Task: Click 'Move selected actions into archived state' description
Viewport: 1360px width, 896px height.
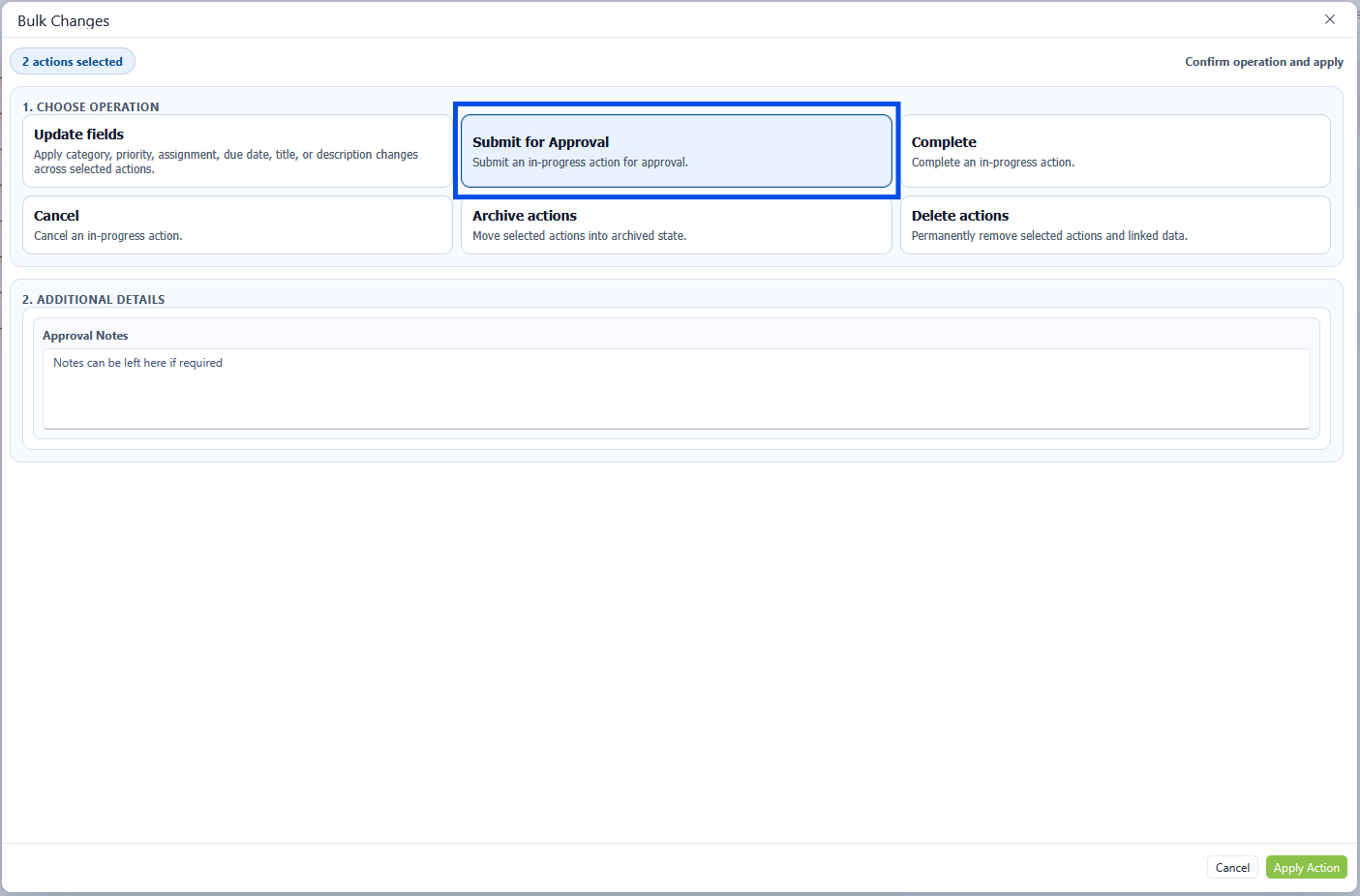Action: click(579, 236)
